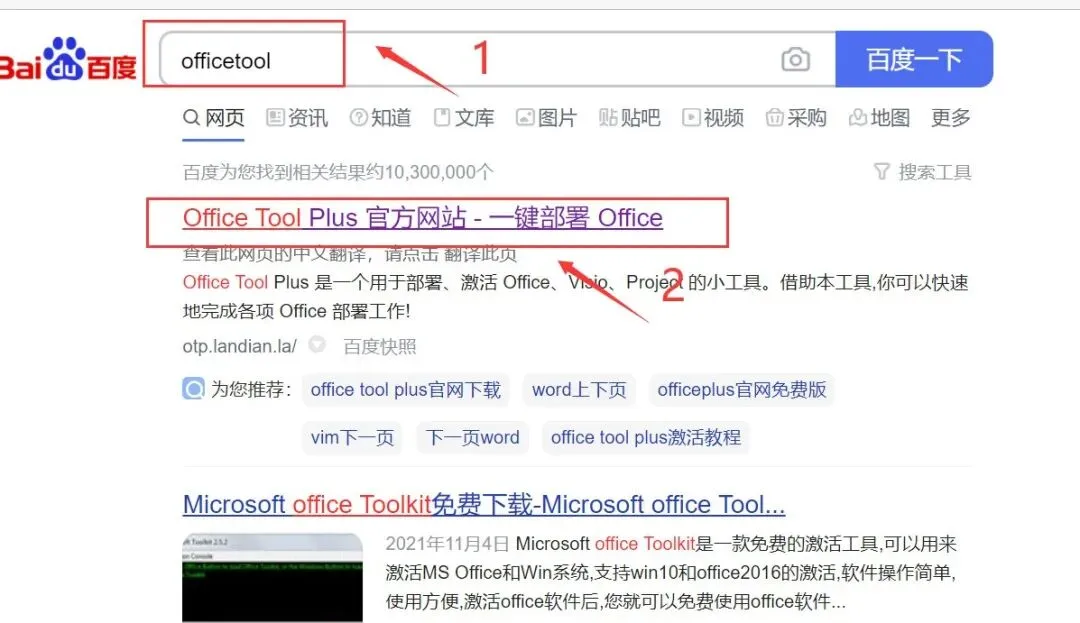Open 搜索工具 filter options
The image size is (1080, 623).
(922, 171)
